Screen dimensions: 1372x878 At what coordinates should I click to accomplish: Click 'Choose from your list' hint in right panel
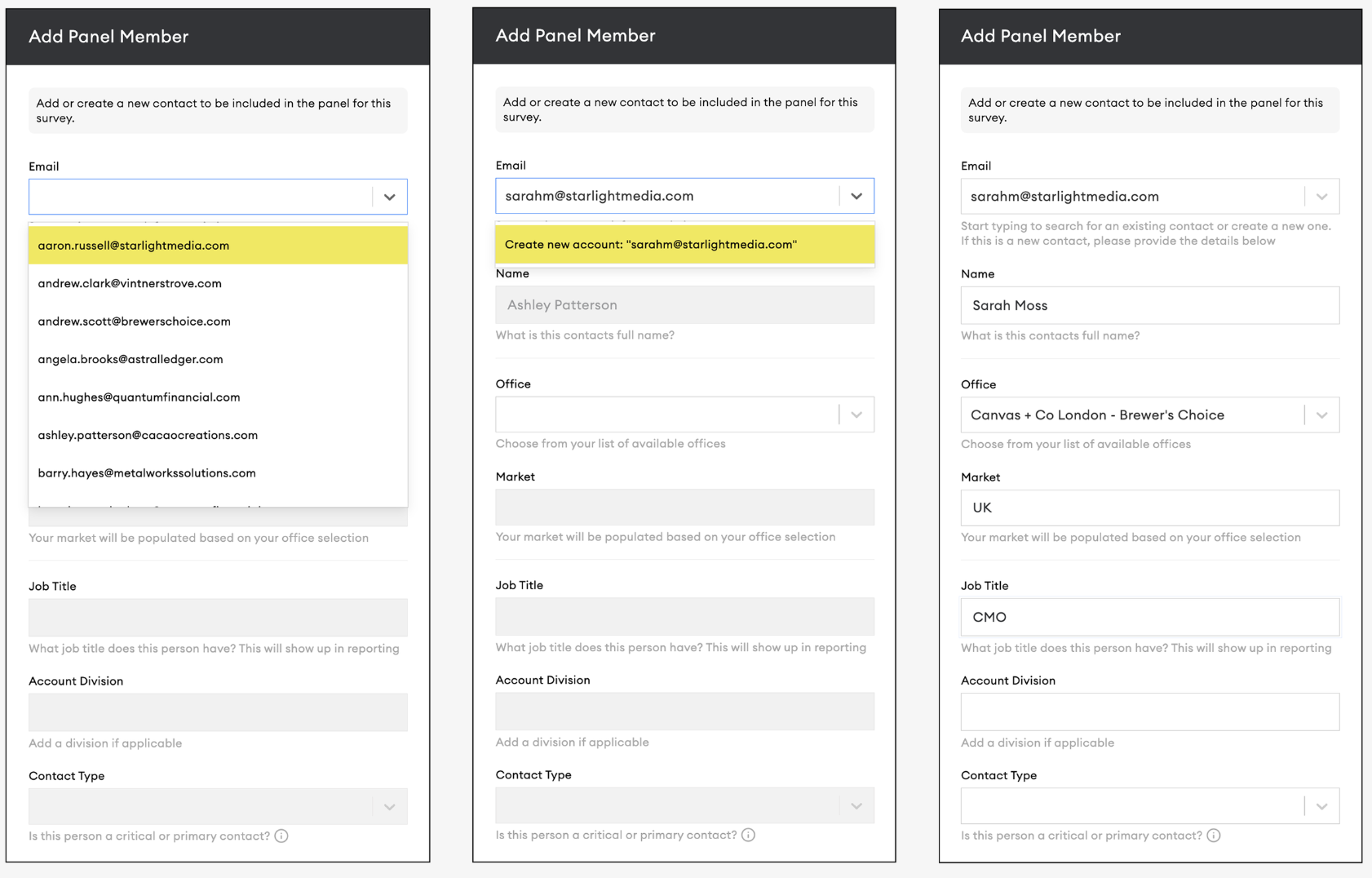coord(1076,444)
